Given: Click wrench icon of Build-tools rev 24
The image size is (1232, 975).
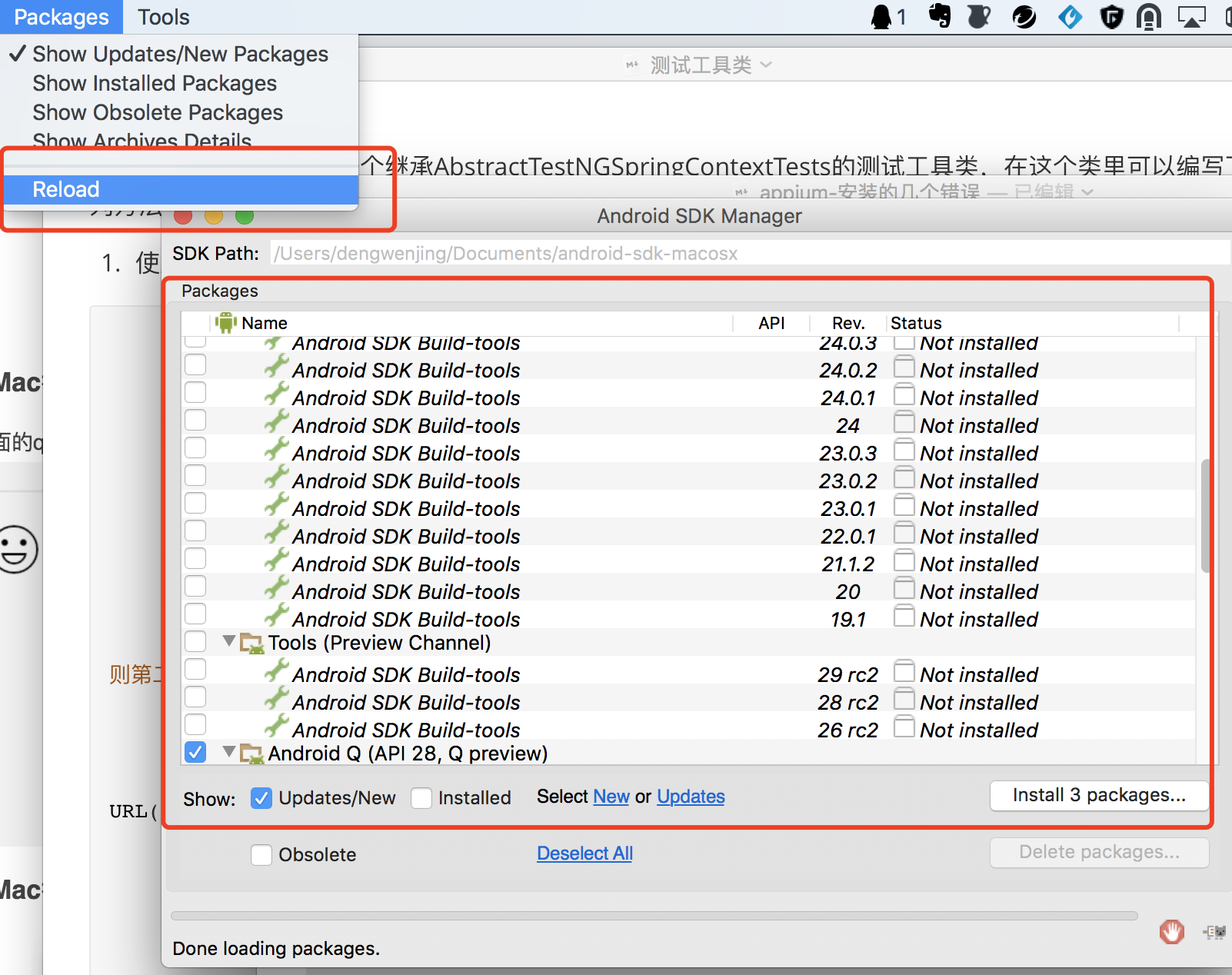Looking at the screenshot, I should [x=276, y=423].
